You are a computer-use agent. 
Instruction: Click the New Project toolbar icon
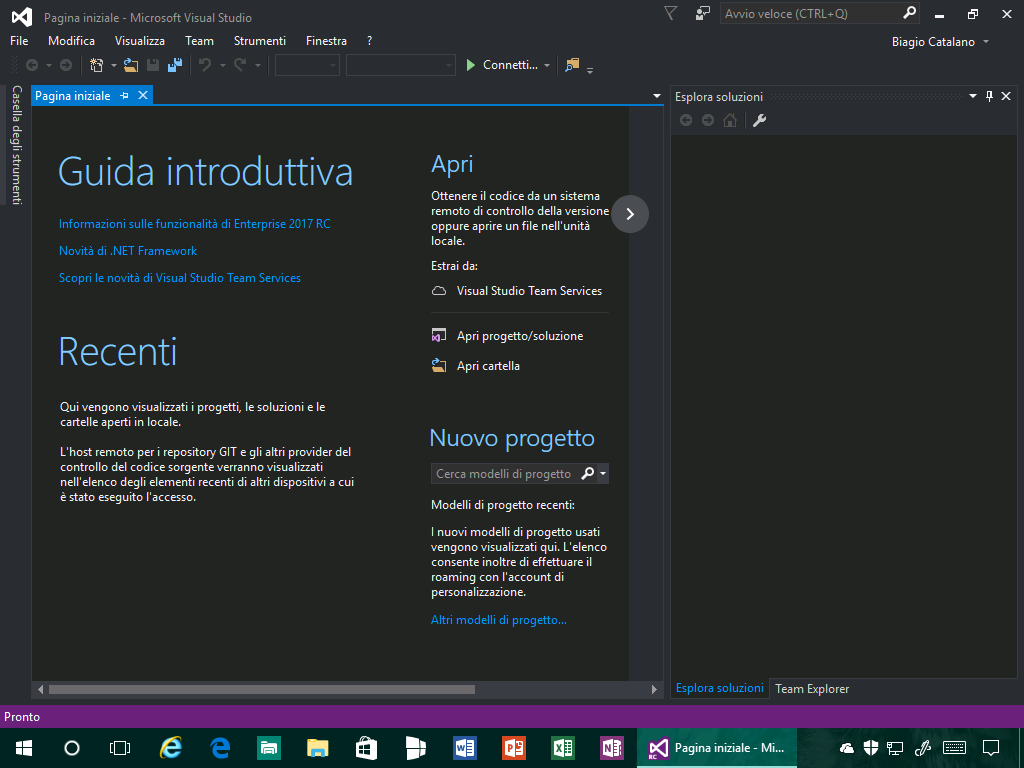[97, 65]
